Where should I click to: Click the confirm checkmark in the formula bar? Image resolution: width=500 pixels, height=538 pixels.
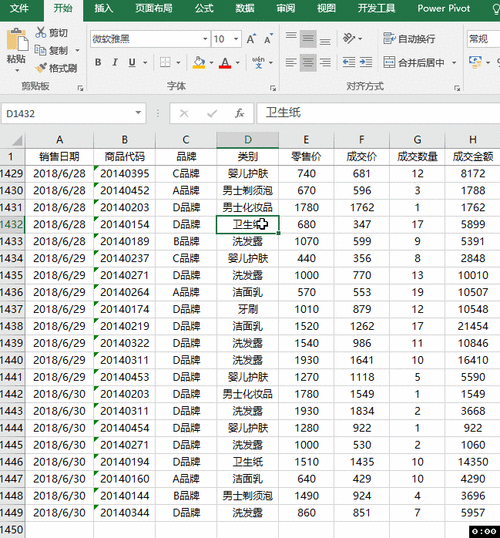coord(212,113)
